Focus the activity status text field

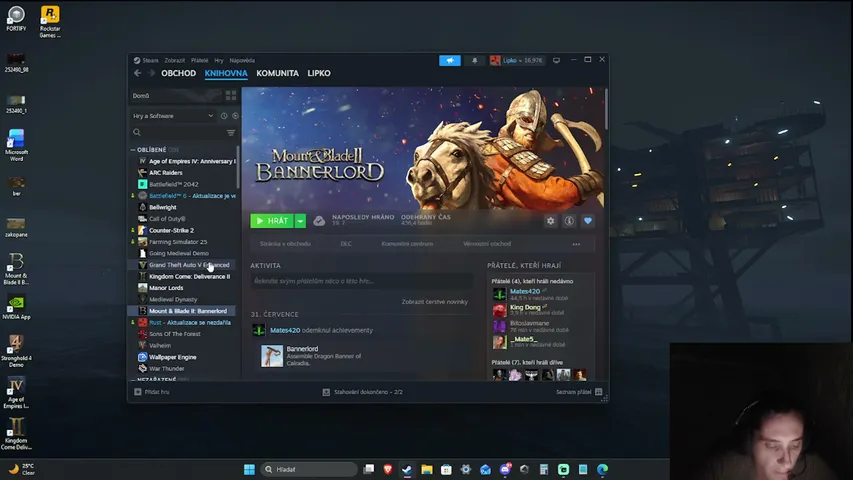(x=361, y=281)
